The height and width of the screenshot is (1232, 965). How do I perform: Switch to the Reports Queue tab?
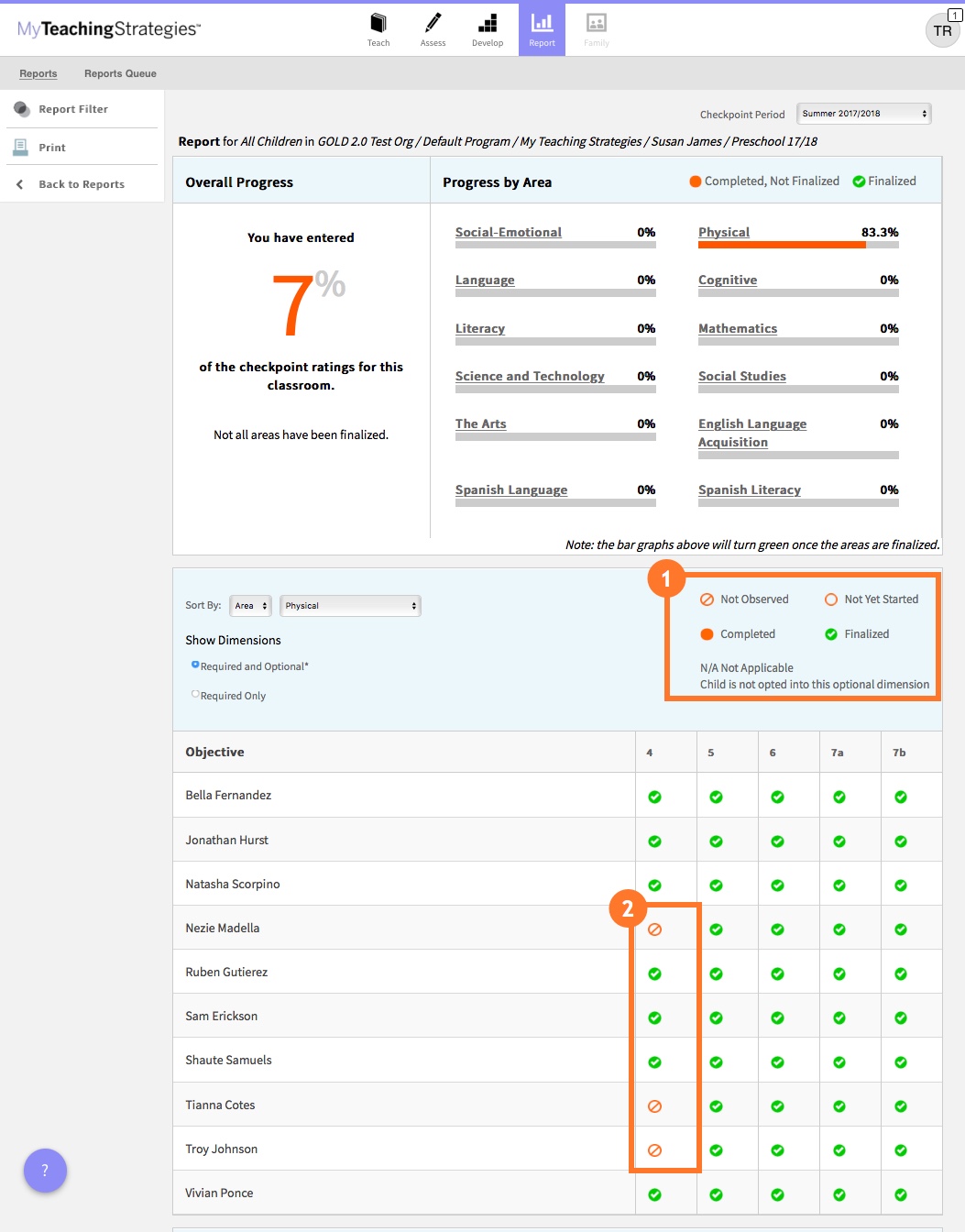coord(119,73)
